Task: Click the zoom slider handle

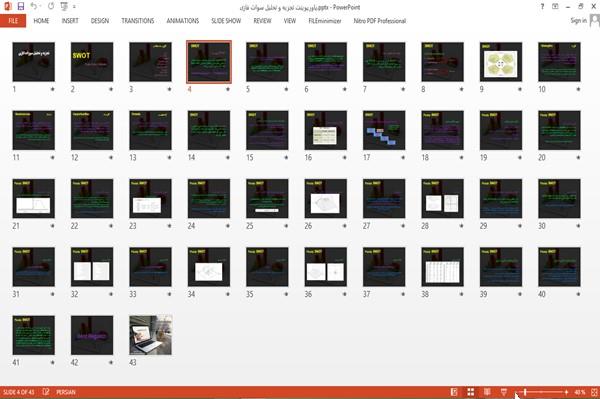Action: [x=525, y=392]
